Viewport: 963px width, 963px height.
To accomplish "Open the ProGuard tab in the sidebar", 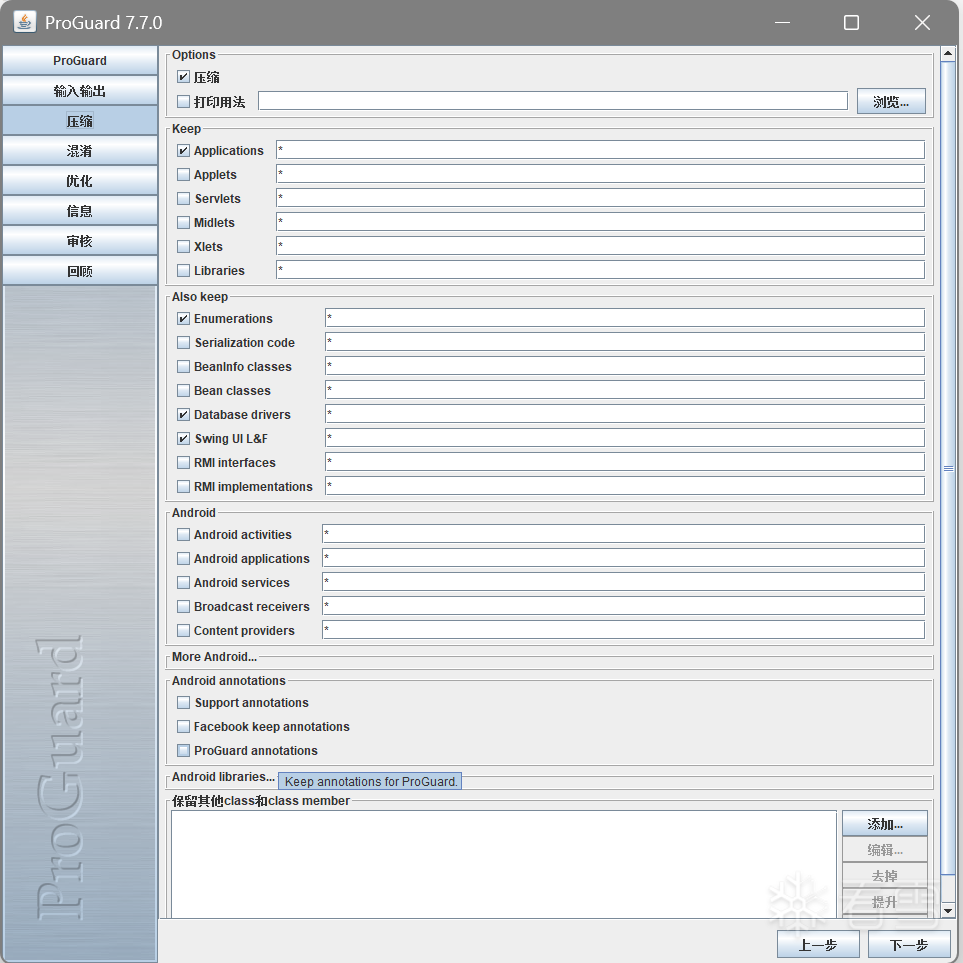I will pyautogui.click(x=80, y=61).
